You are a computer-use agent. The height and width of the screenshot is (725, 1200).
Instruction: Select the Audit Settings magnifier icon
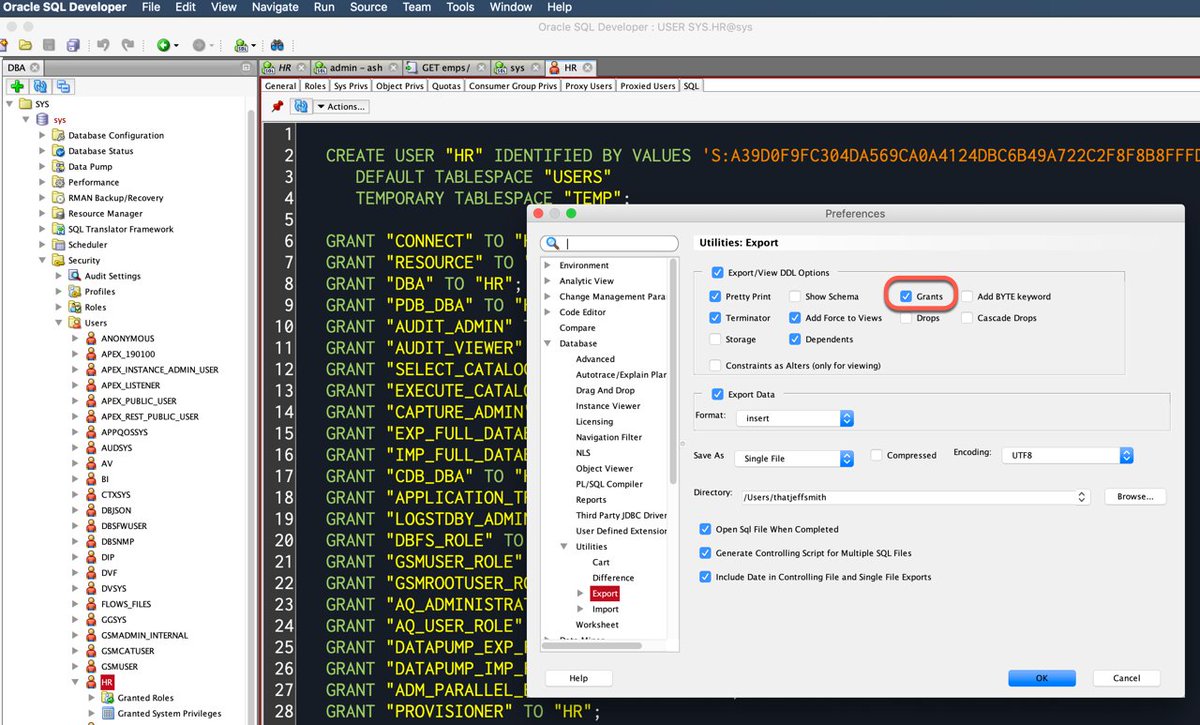point(75,276)
